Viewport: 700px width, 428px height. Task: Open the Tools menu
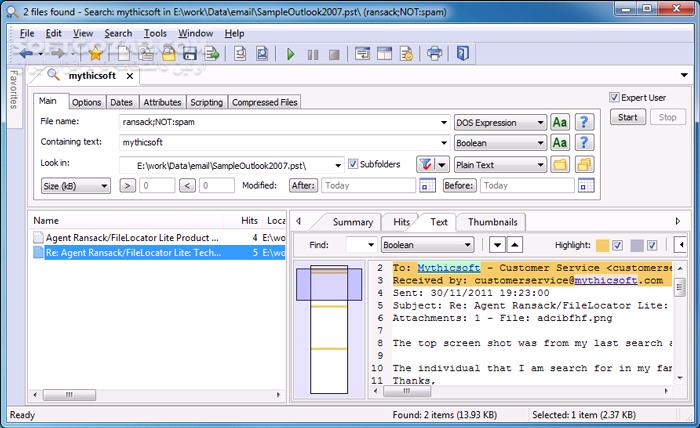[x=155, y=33]
